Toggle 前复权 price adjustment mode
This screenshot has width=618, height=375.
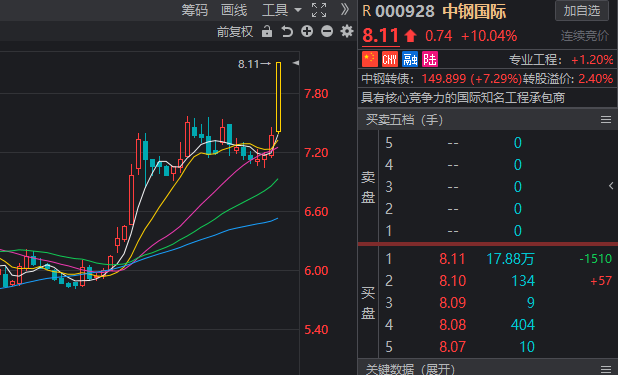click(x=235, y=32)
